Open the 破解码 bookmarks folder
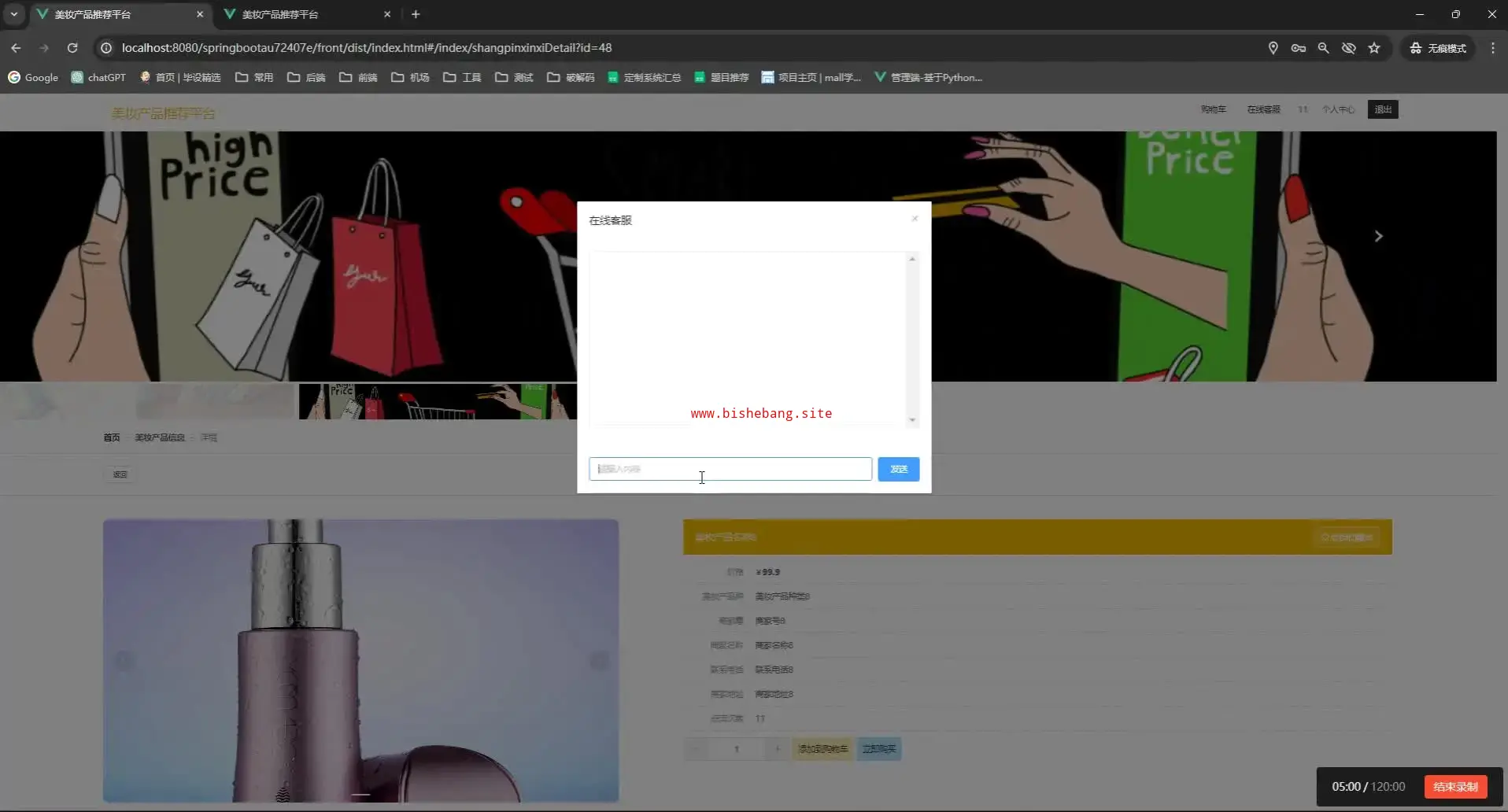The height and width of the screenshot is (812, 1508). pyautogui.click(x=571, y=78)
